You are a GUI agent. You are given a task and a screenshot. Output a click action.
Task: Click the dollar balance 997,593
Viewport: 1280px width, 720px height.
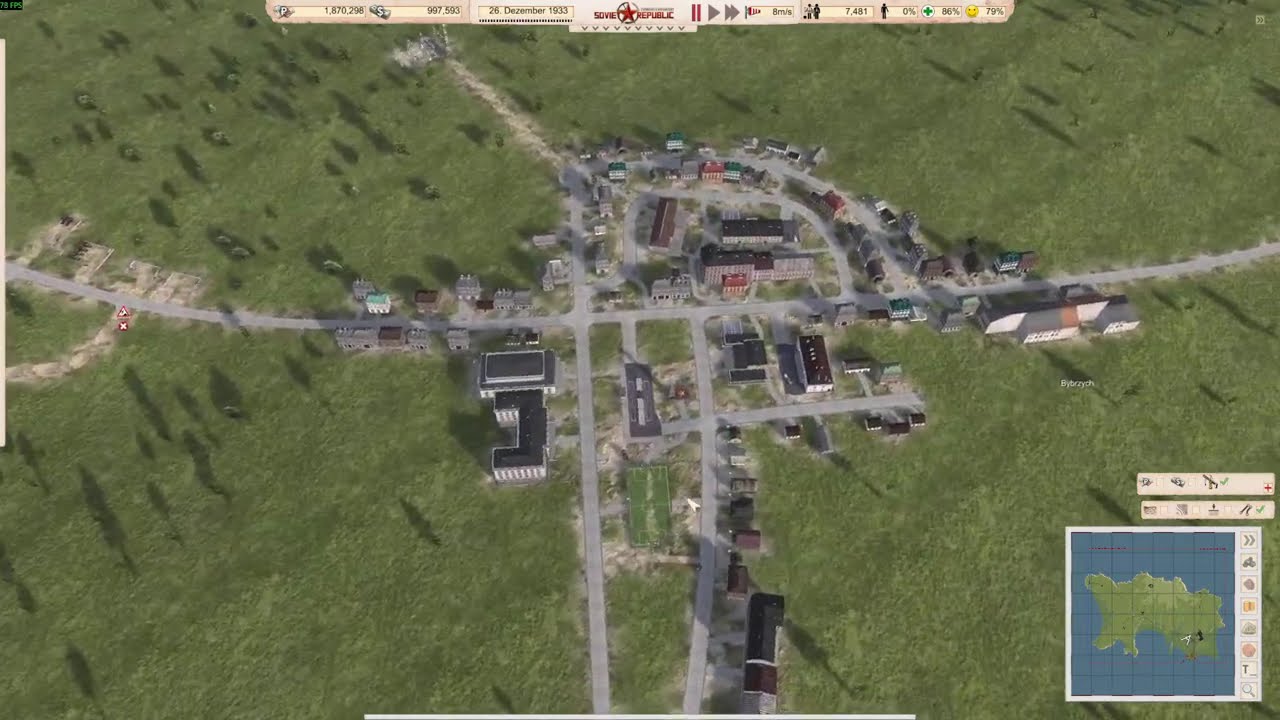443,11
